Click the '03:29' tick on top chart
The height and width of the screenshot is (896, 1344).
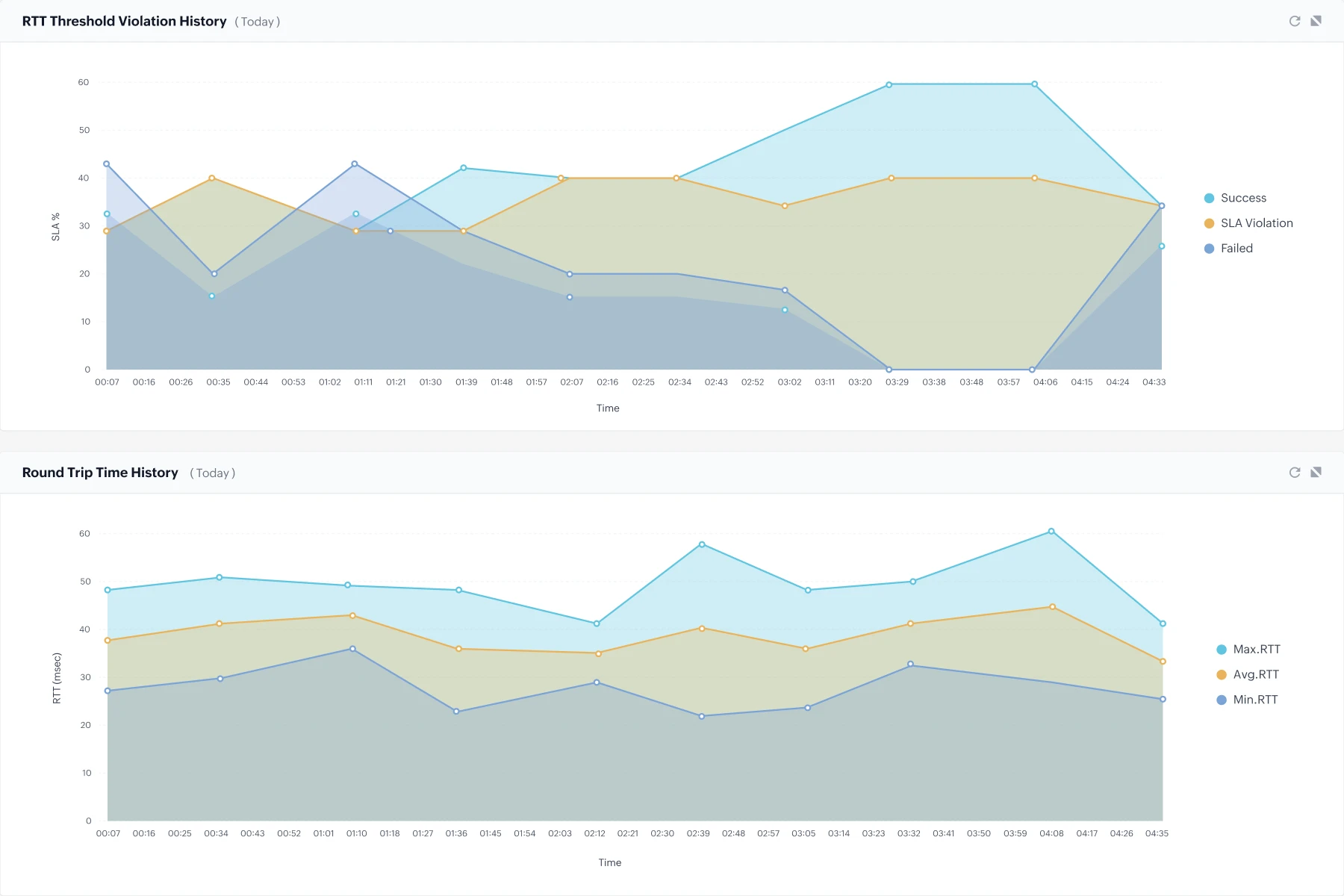pyautogui.click(x=897, y=382)
